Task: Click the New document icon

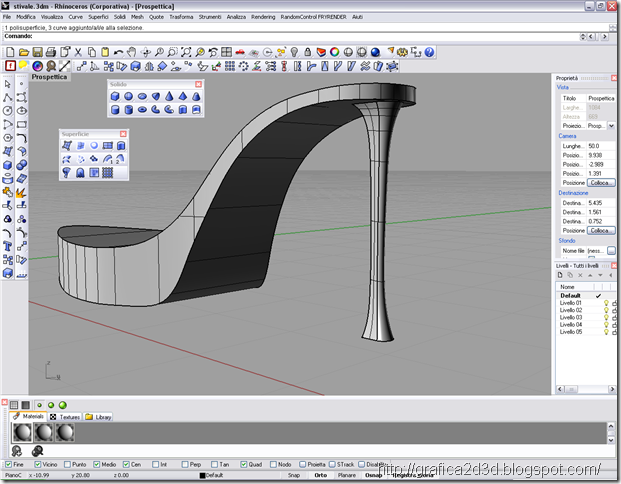Action: (x=10, y=52)
